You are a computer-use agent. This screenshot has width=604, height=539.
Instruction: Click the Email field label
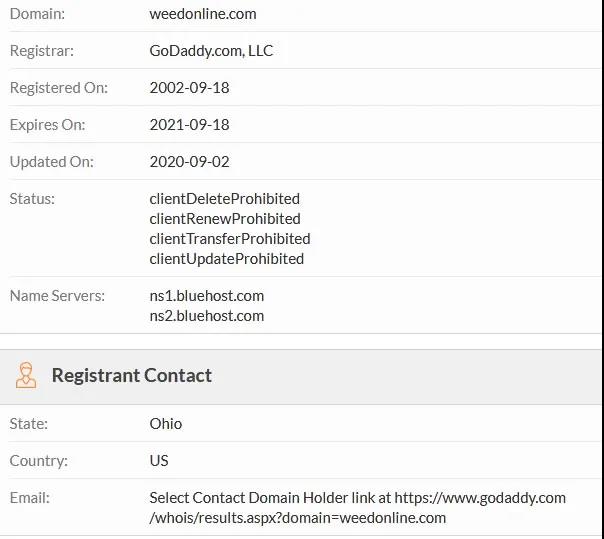(x=30, y=498)
